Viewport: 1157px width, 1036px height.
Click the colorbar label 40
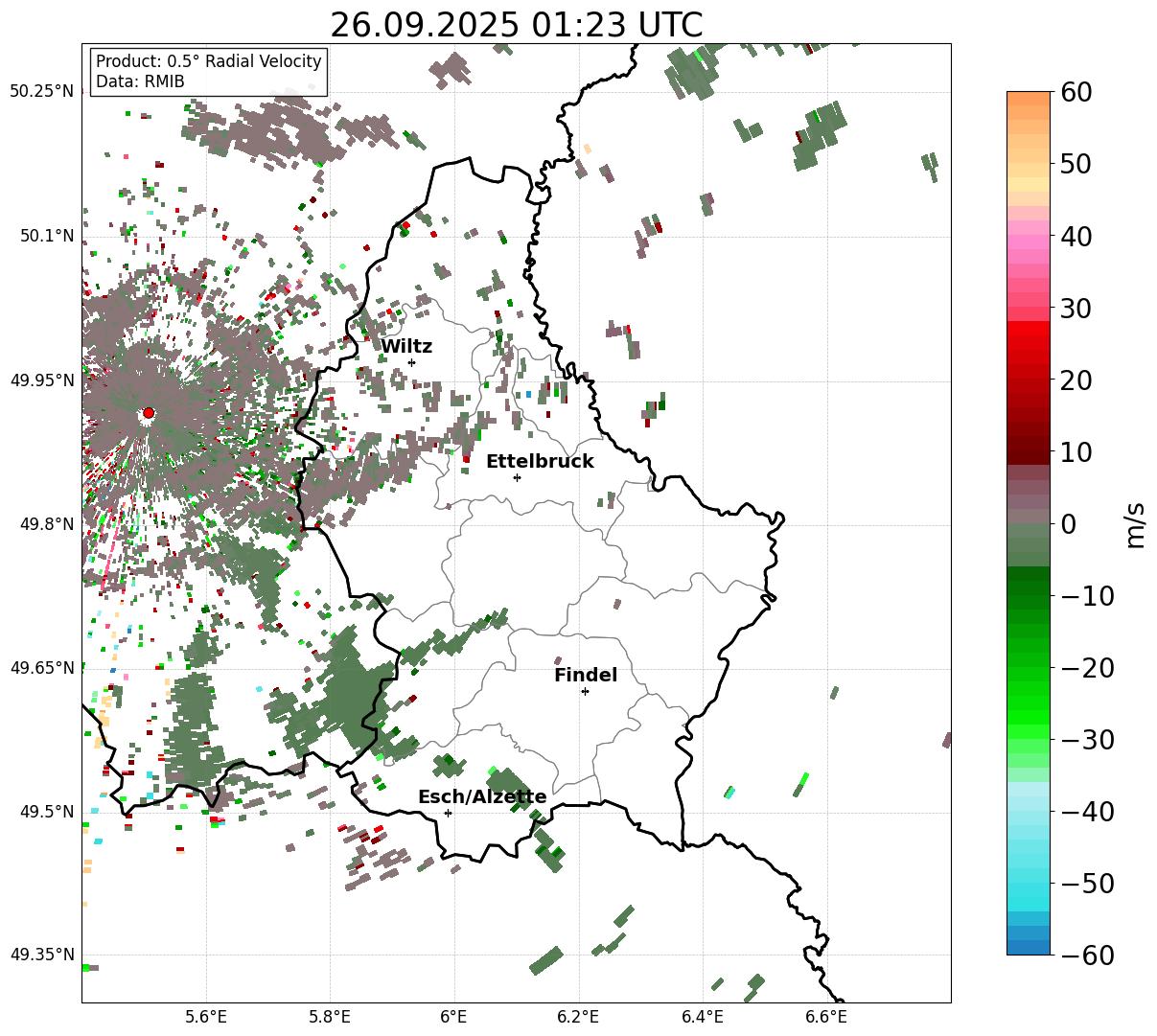[1075, 237]
